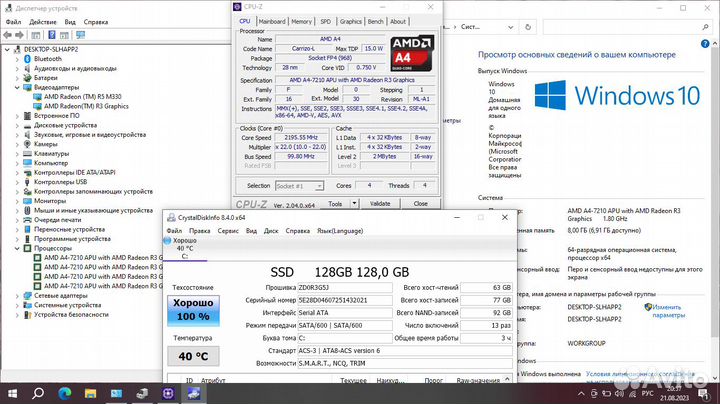Click the volume icon in system tray
This screenshot has height=404, width=720.
click(619, 394)
